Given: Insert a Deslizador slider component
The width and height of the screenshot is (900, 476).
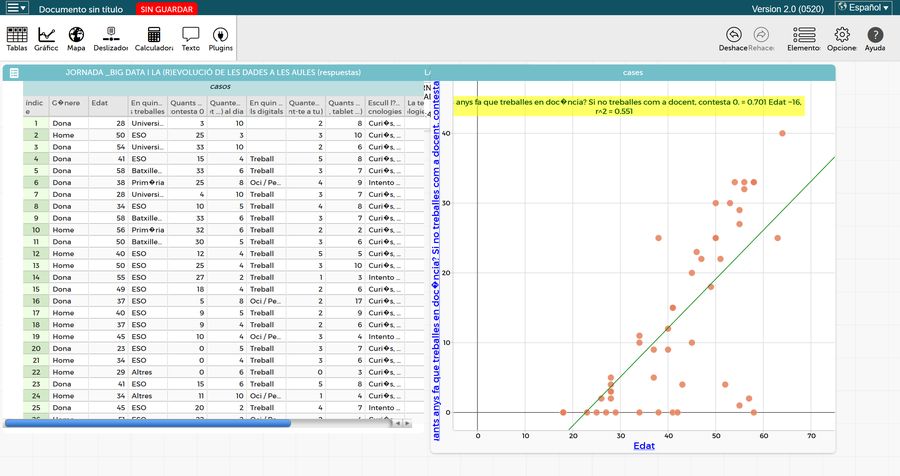Looking at the screenshot, I should (111, 38).
